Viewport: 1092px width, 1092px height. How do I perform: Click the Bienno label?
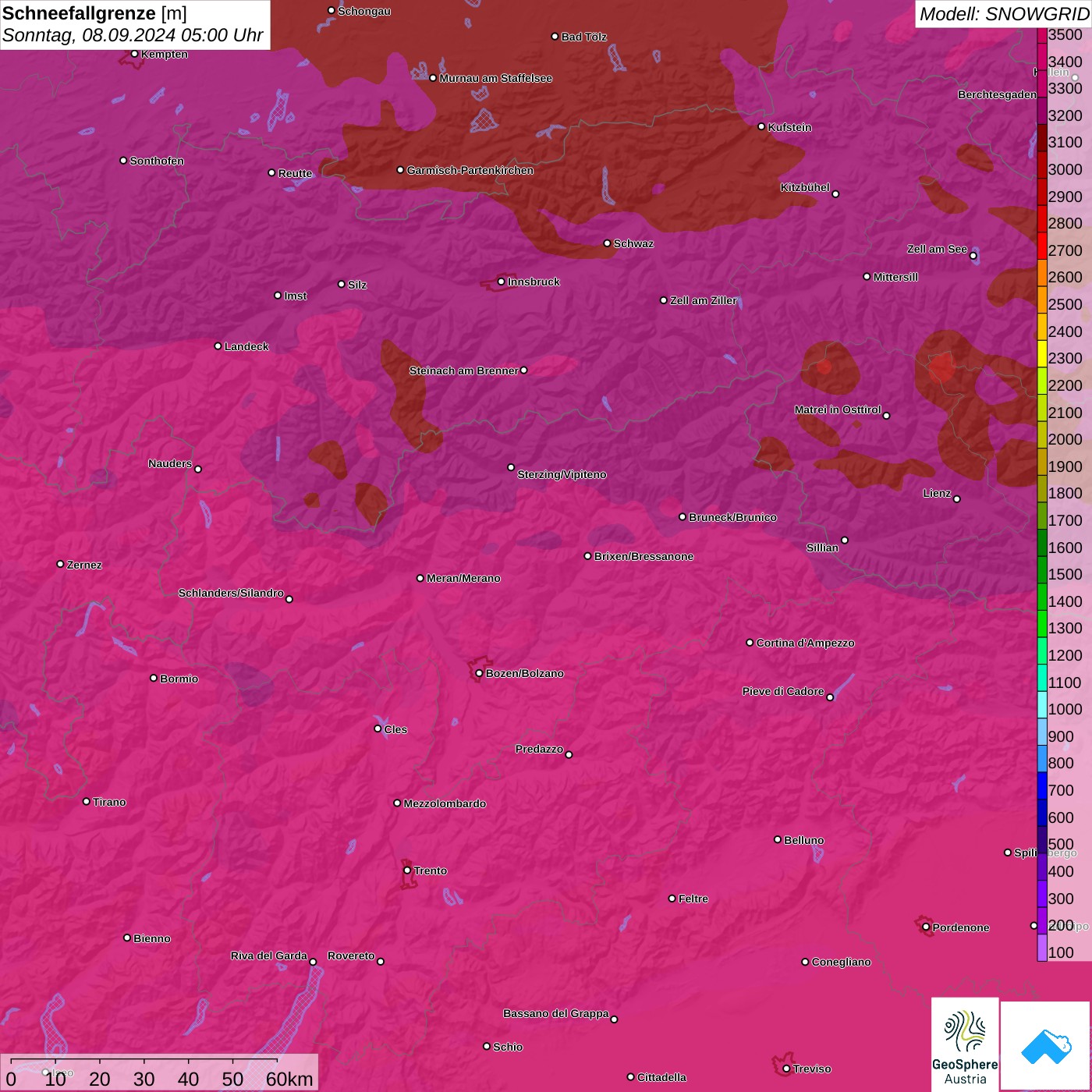151,938
